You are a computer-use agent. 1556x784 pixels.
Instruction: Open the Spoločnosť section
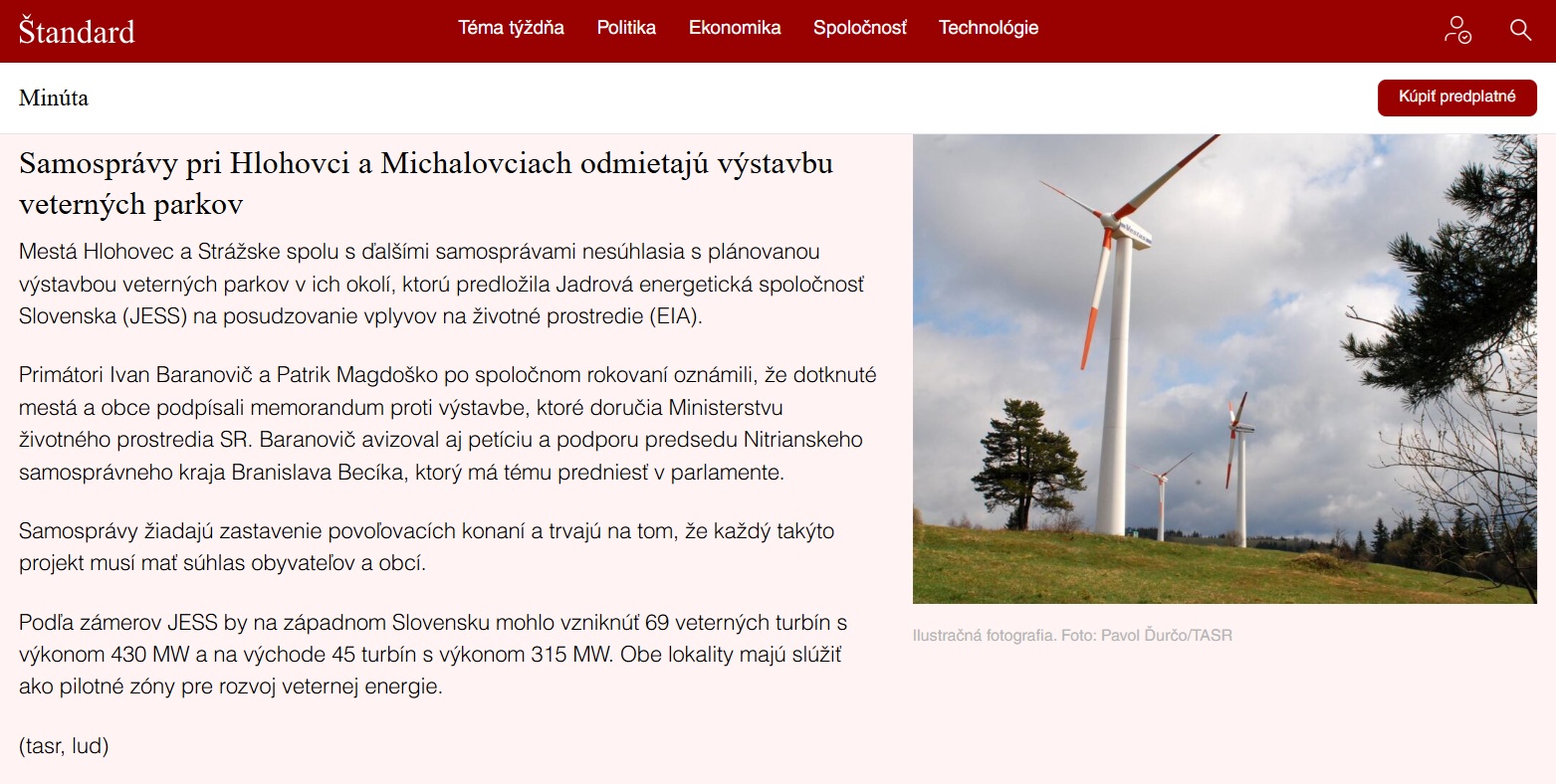(x=860, y=29)
